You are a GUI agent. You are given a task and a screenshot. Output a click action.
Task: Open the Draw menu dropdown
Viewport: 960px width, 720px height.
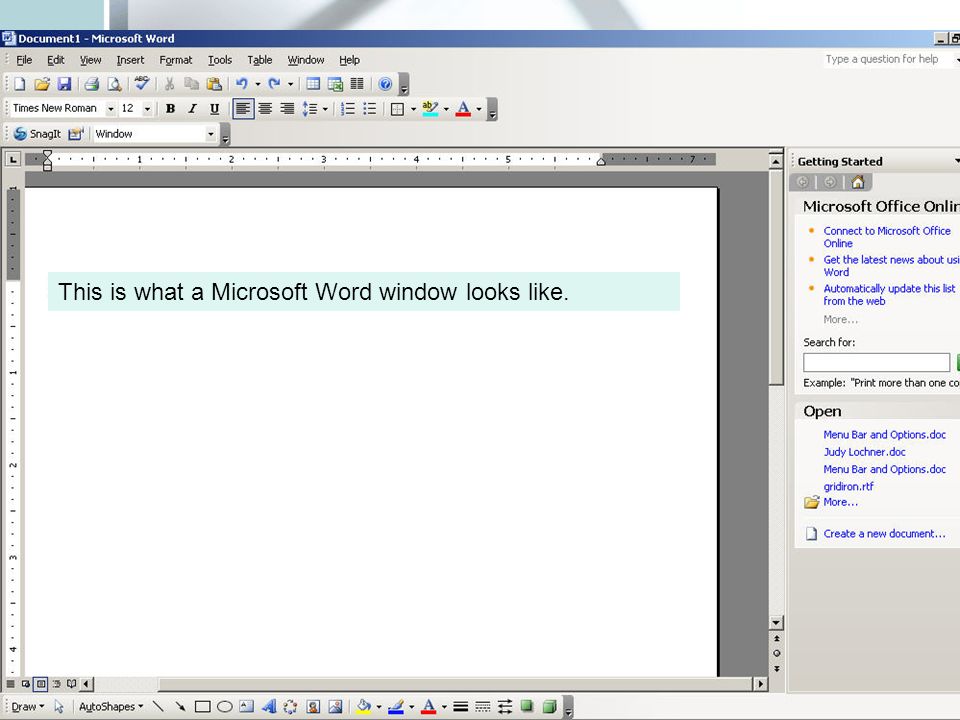(28, 707)
